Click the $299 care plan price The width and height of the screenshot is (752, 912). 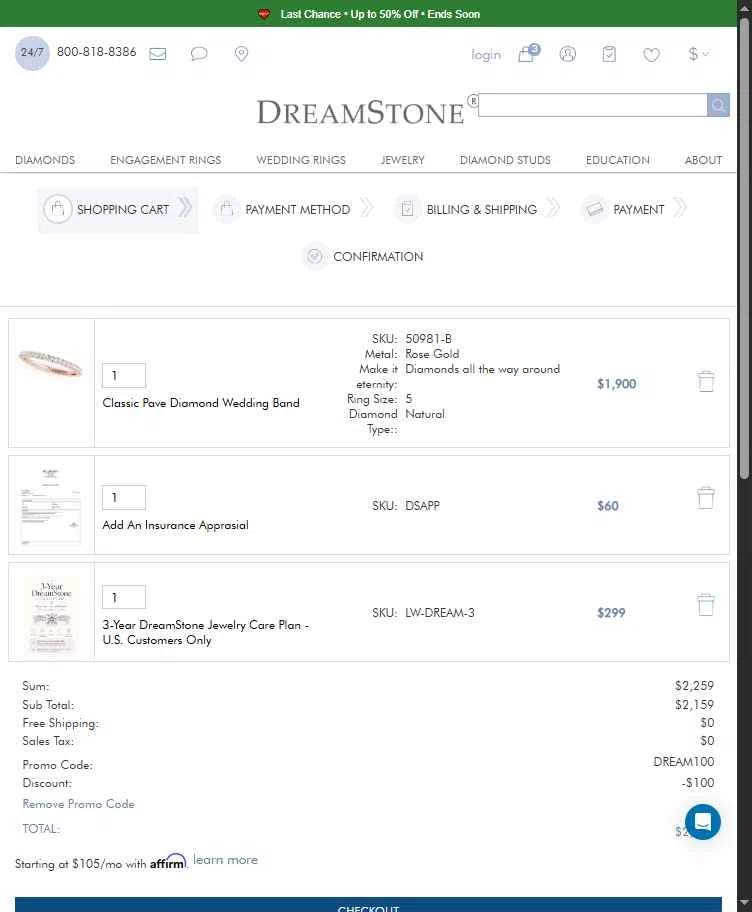(611, 613)
